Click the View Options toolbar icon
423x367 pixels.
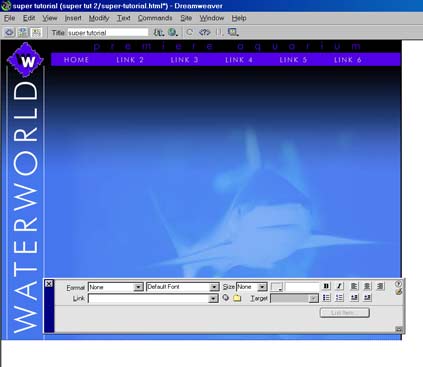pyautogui.click(x=233, y=32)
